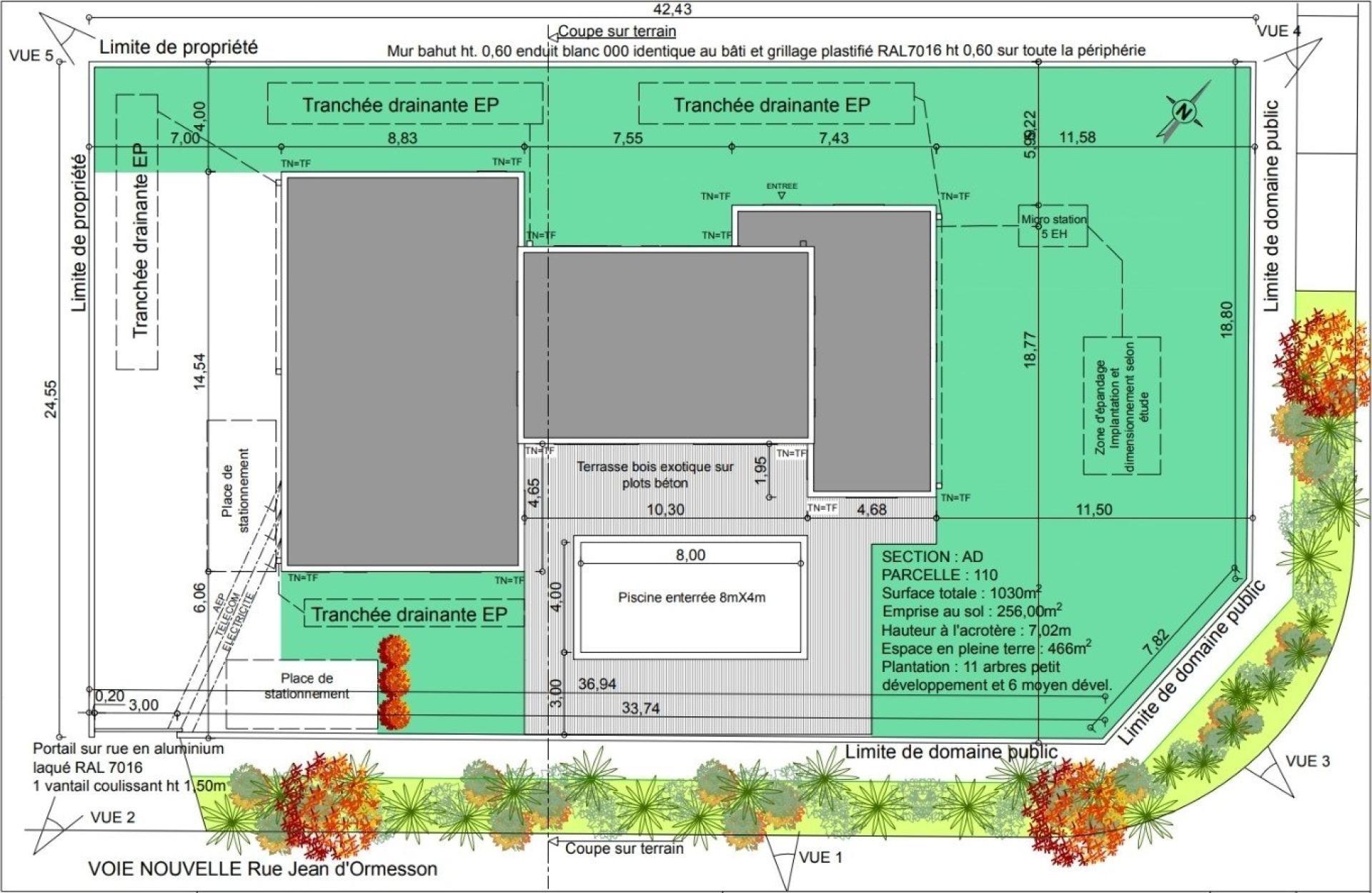Click the north compass rose symbol
The width and height of the screenshot is (1372, 893).
tap(1184, 112)
